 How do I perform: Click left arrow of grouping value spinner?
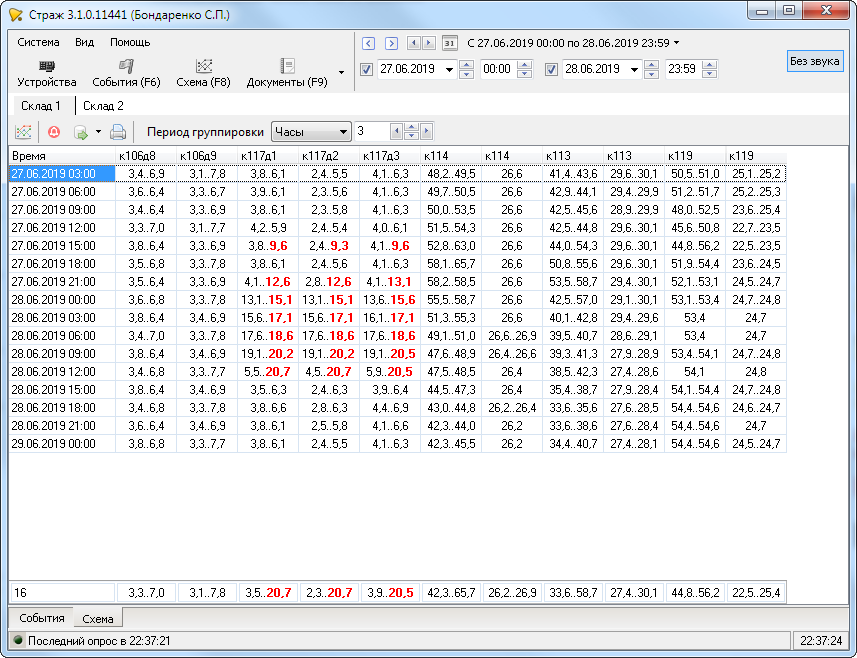(x=397, y=132)
